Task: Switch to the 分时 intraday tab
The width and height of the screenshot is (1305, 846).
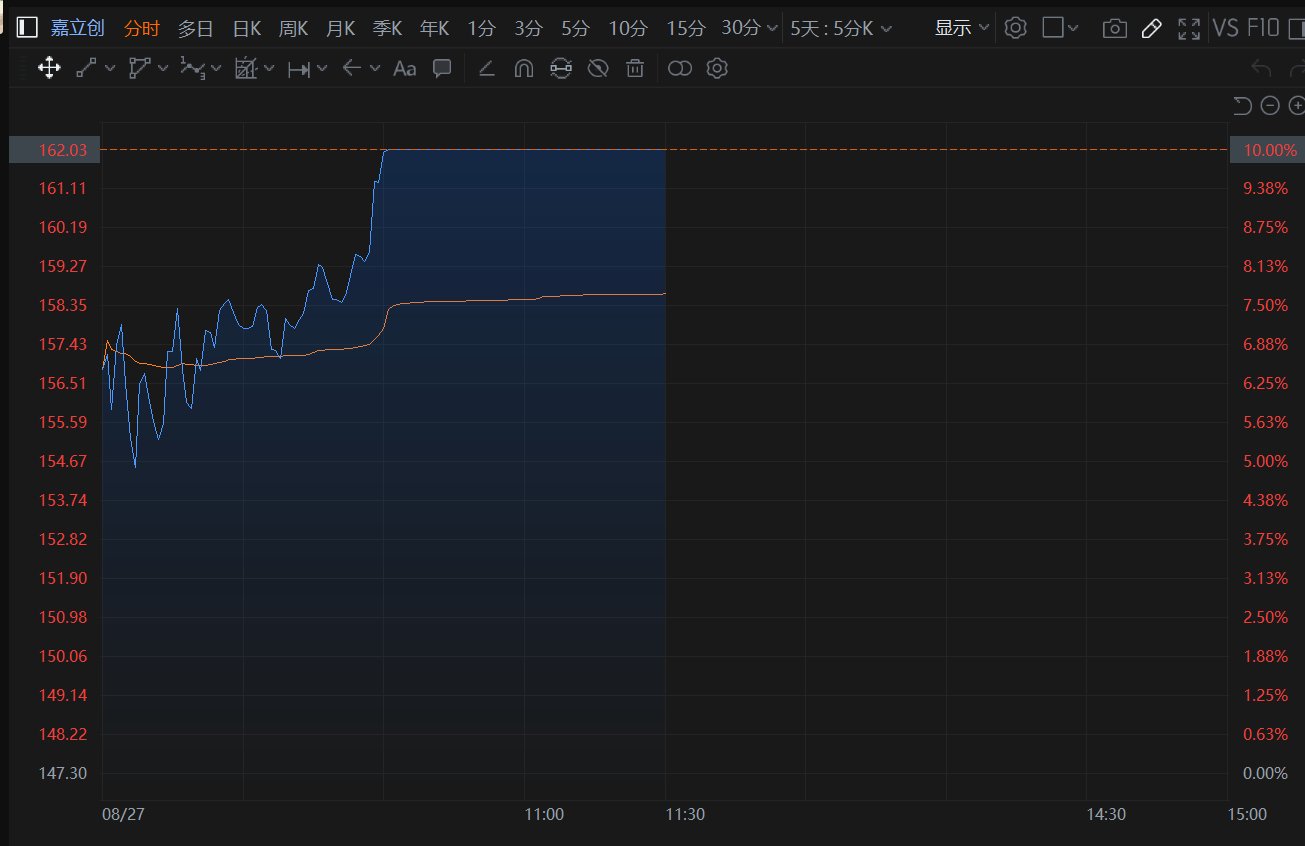Action: [142, 28]
